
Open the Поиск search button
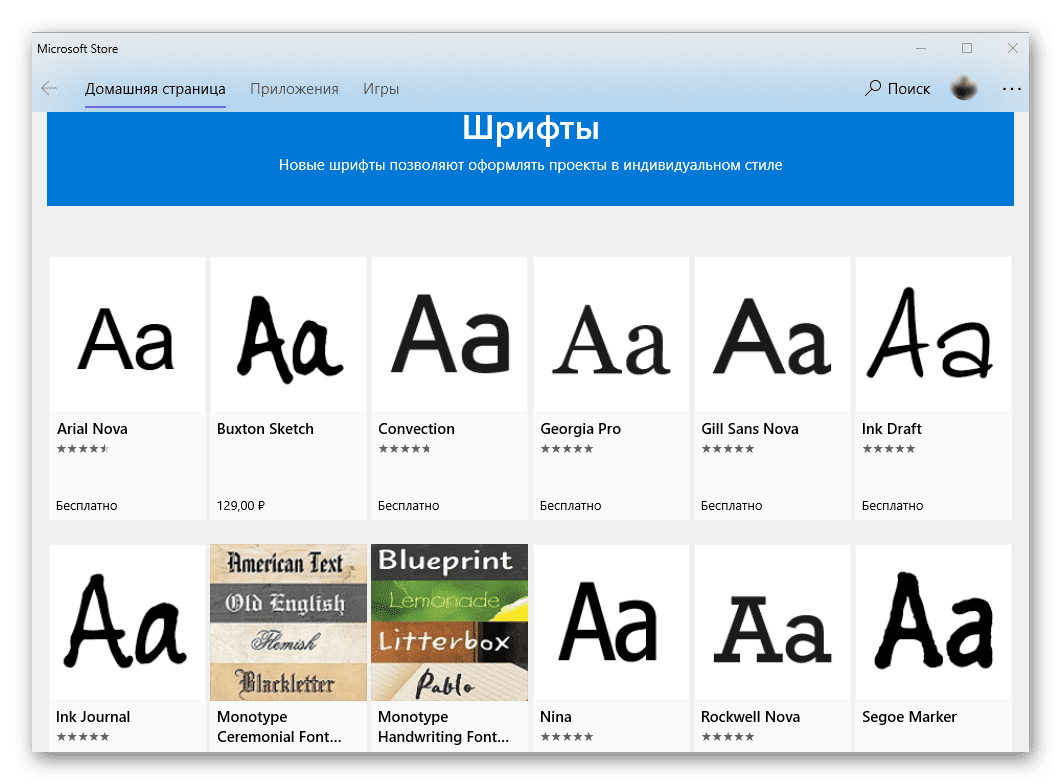pos(897,88)
